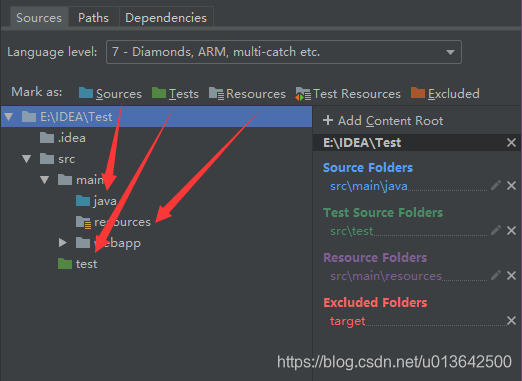Click the Mark as label
This screenshot has height=381, width=522.
click(37, 92)
